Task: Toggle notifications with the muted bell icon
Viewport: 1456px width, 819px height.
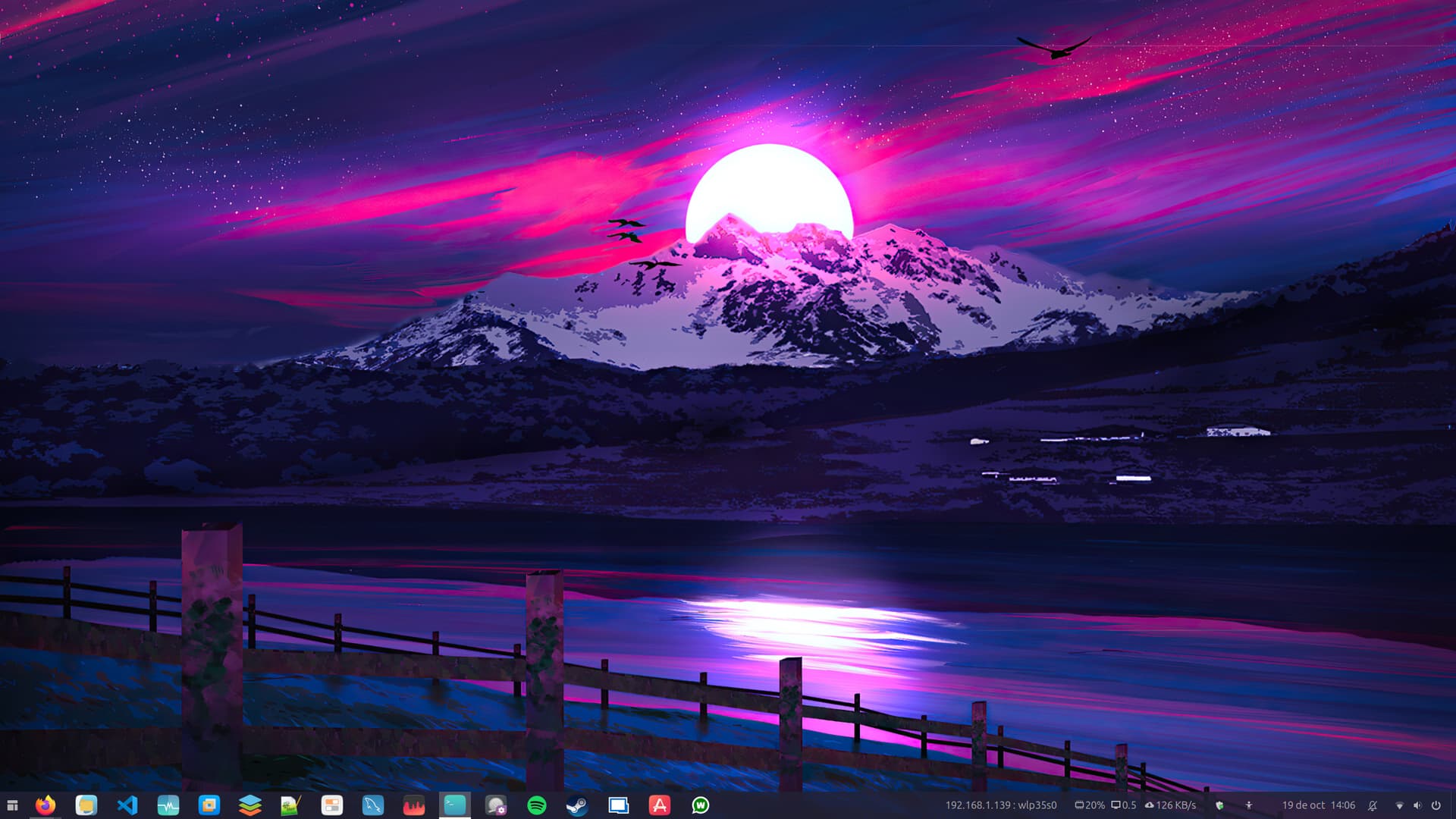Action: coord(1373,805)
